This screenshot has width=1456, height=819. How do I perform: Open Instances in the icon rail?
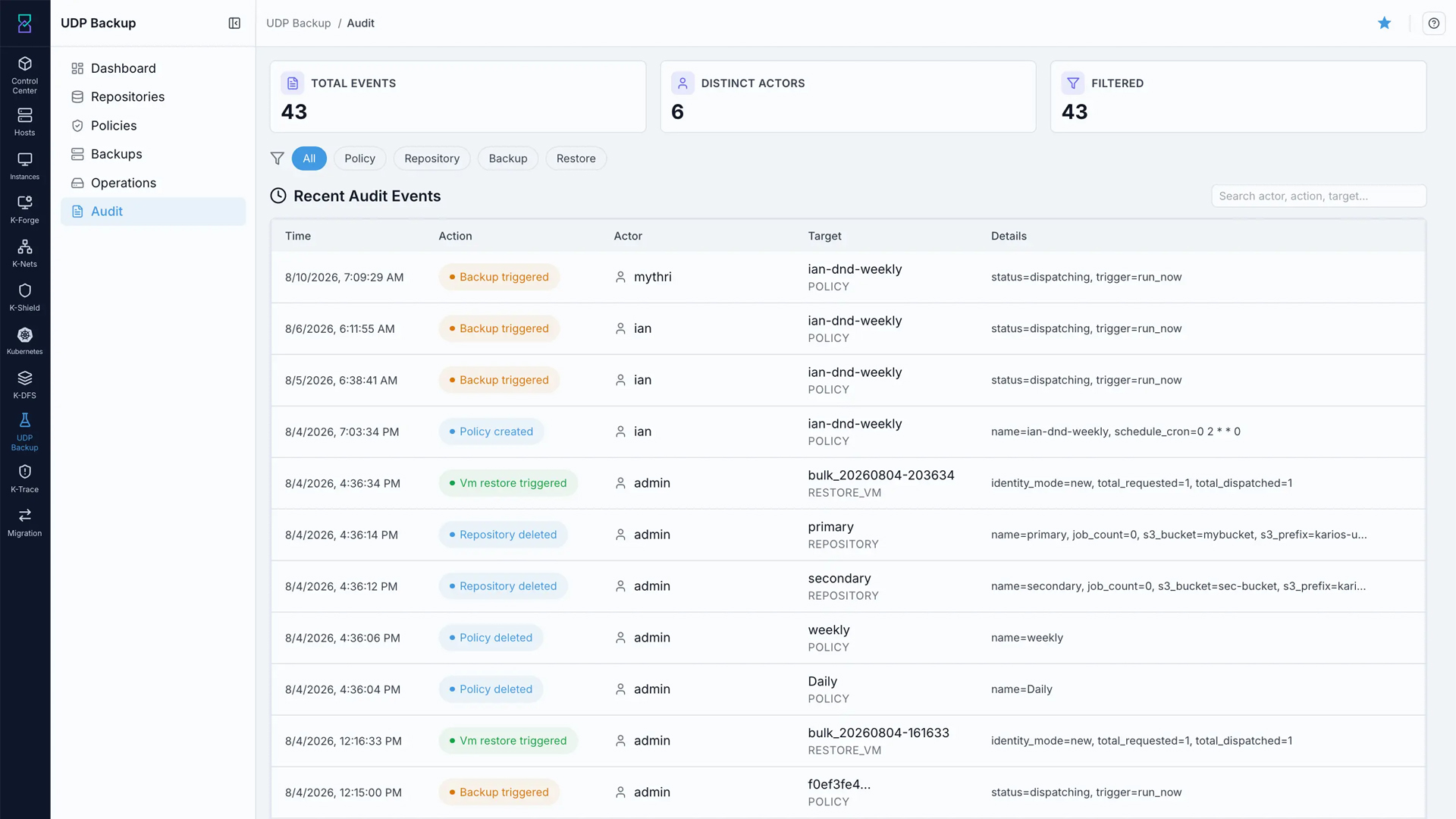pyautogui.click(x=24, y=166)
